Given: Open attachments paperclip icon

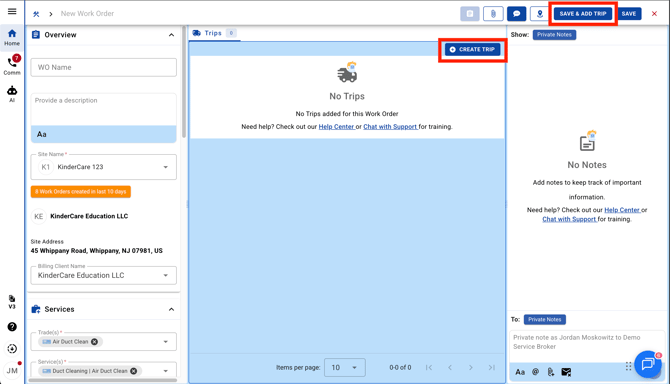Looking at the screenshot, I should 493,14.
